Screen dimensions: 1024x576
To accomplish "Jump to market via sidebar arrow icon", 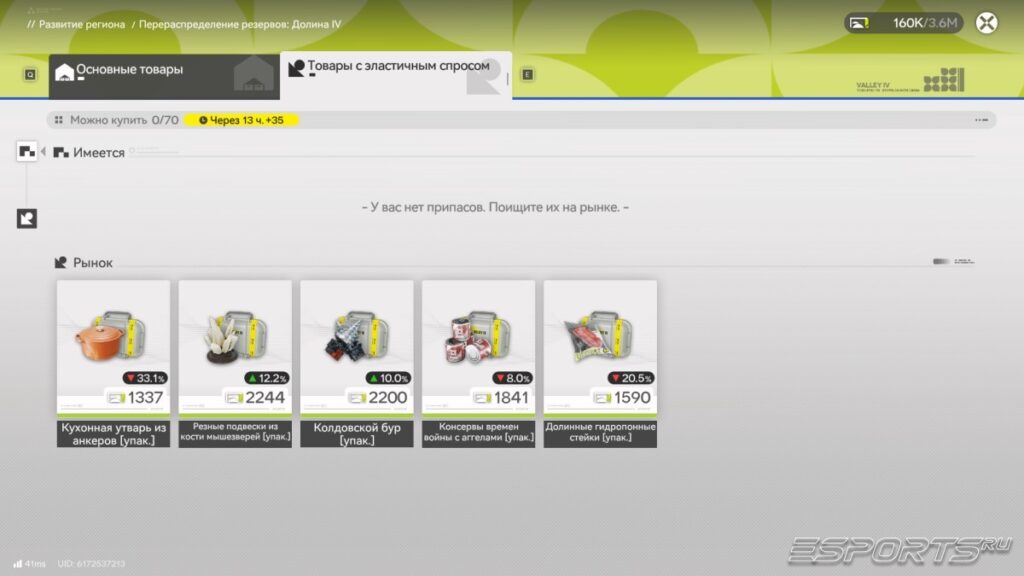I will [x=27, y=218].
